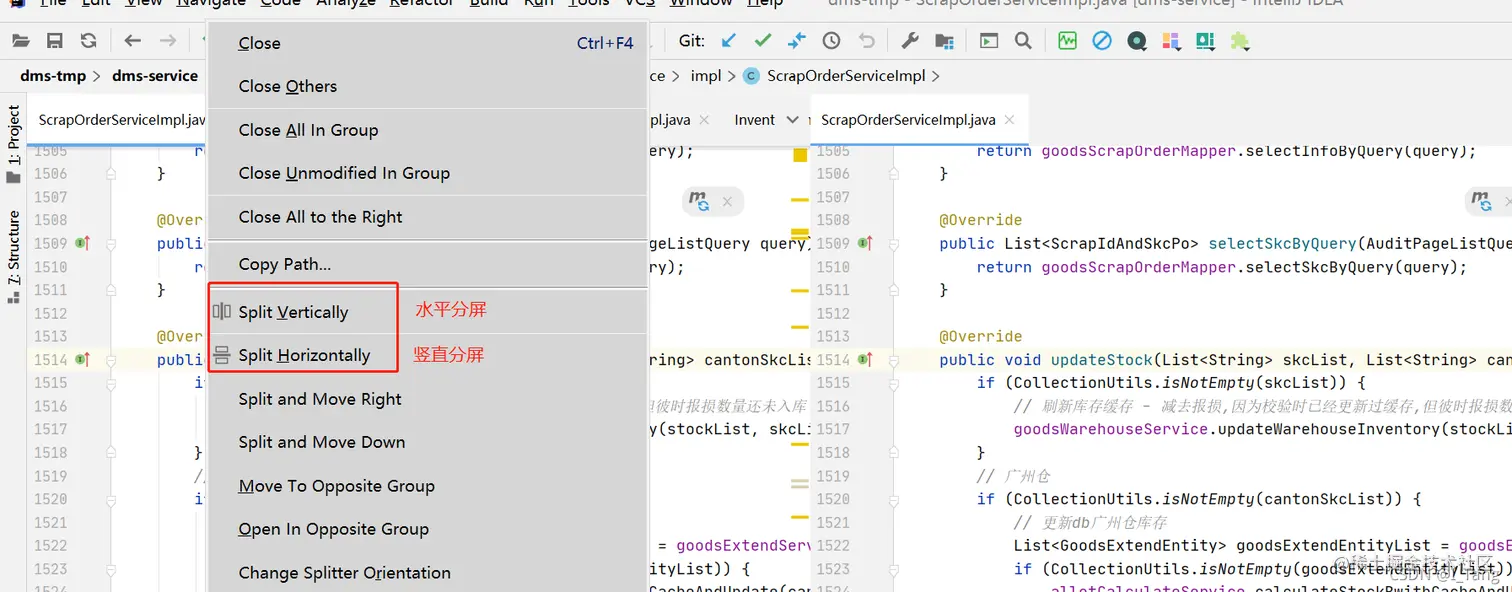Select Open In Opposite Group
This screenshot has width=1512, height=592.
(427, 529)
